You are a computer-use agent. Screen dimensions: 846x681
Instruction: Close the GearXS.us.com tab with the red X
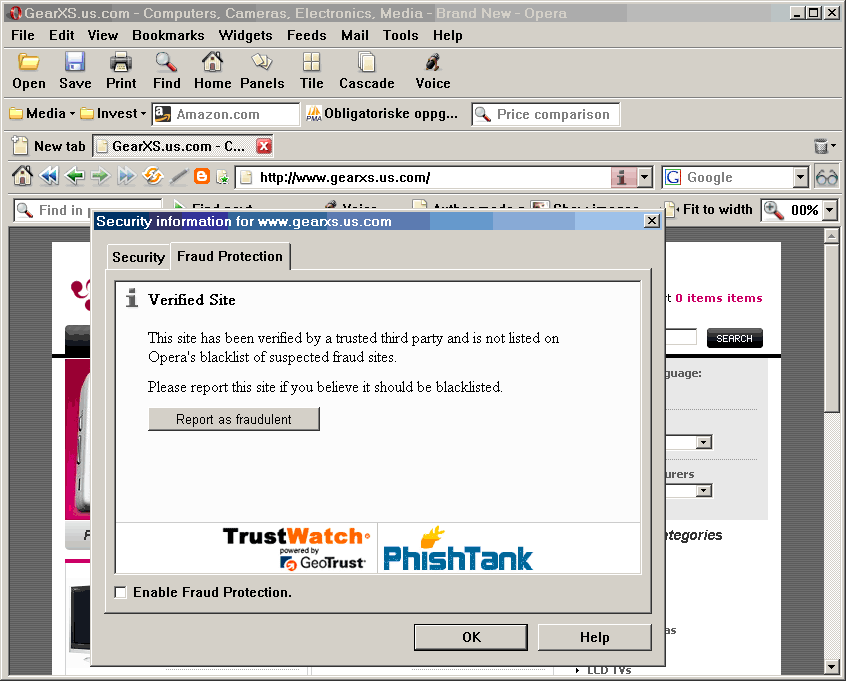263,146
